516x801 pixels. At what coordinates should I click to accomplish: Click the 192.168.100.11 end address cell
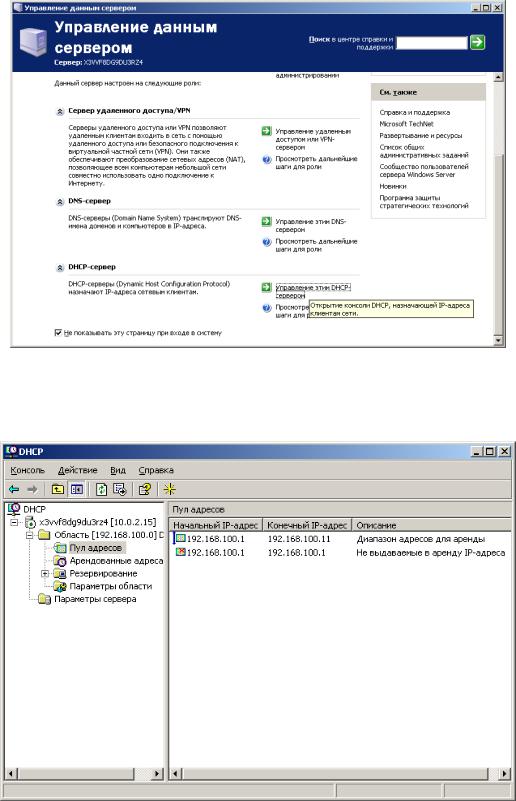pos(299,539)
